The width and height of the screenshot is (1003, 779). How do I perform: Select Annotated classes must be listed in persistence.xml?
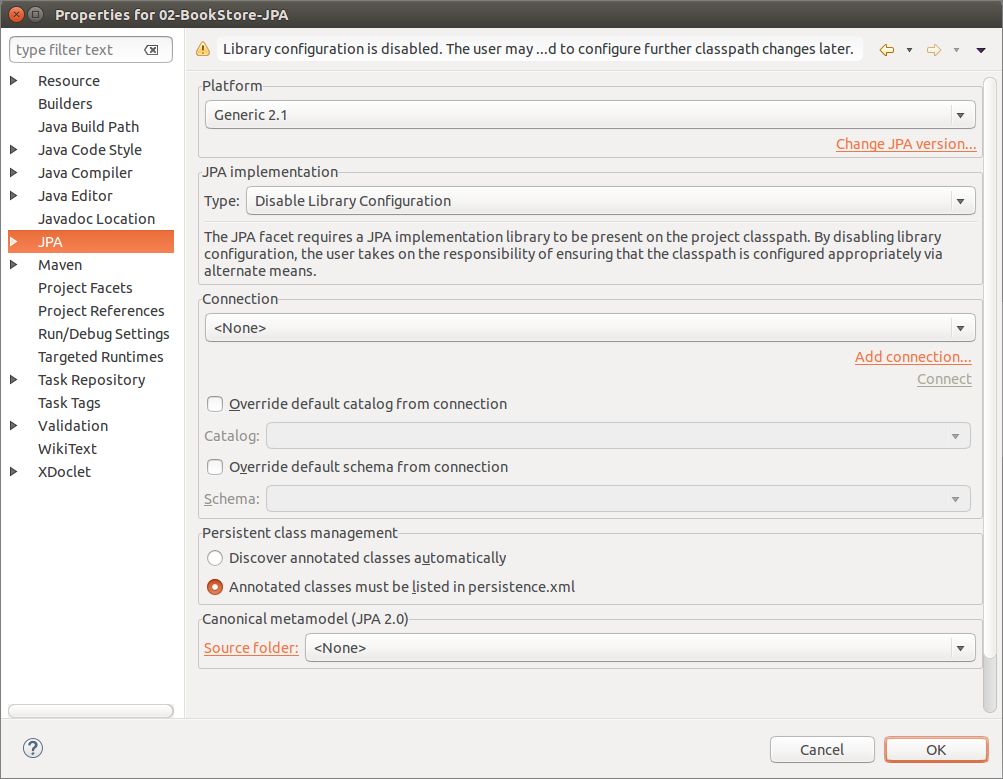point(215,586)
